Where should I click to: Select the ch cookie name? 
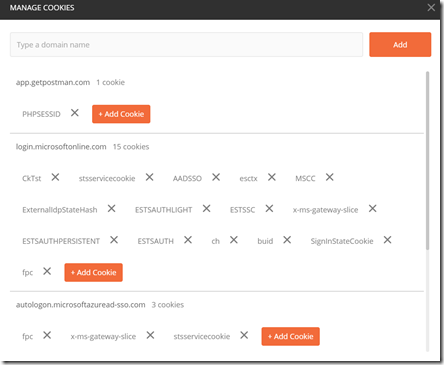(216, 241)
